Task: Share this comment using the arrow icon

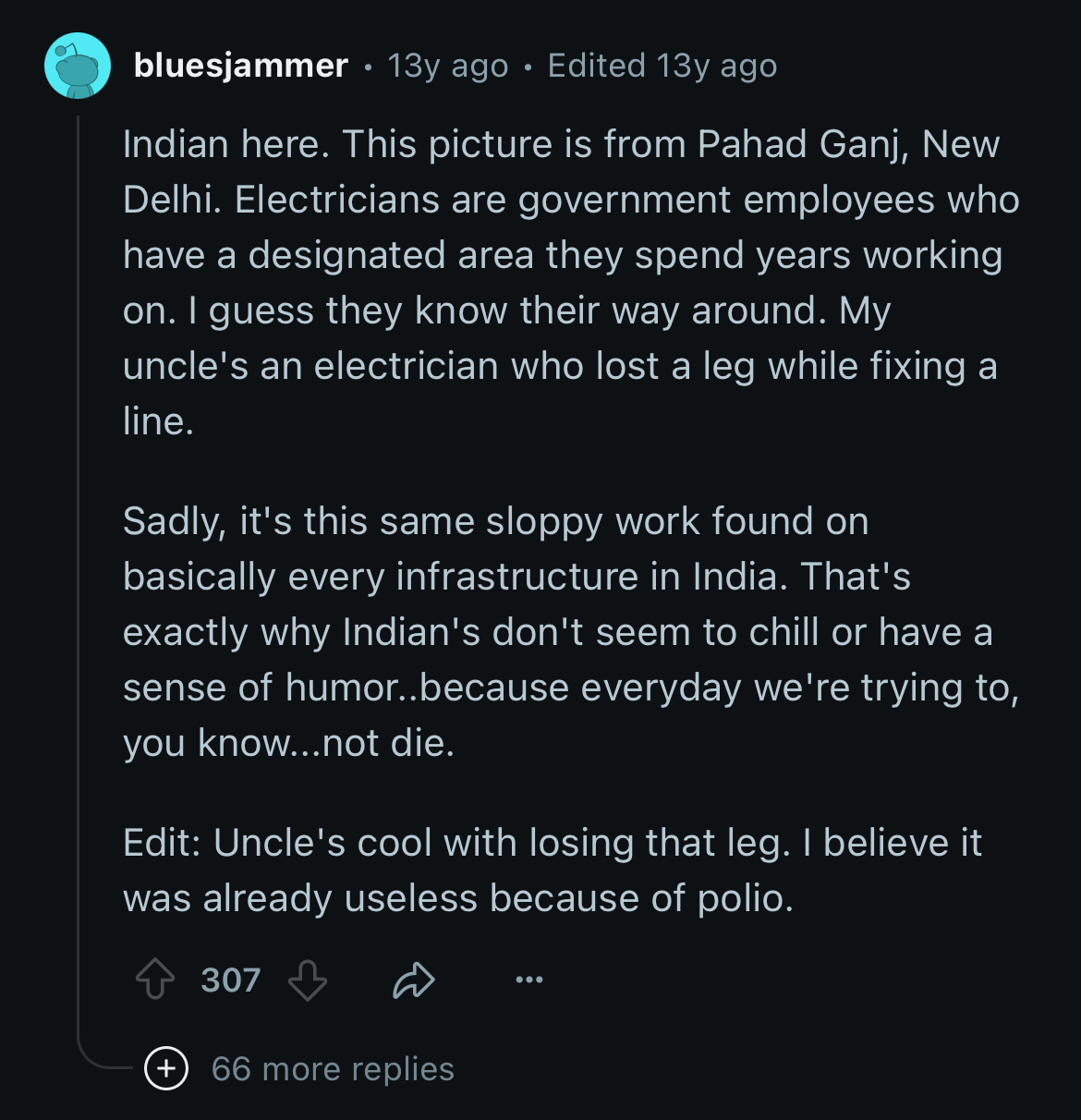Action: [413, 980]
